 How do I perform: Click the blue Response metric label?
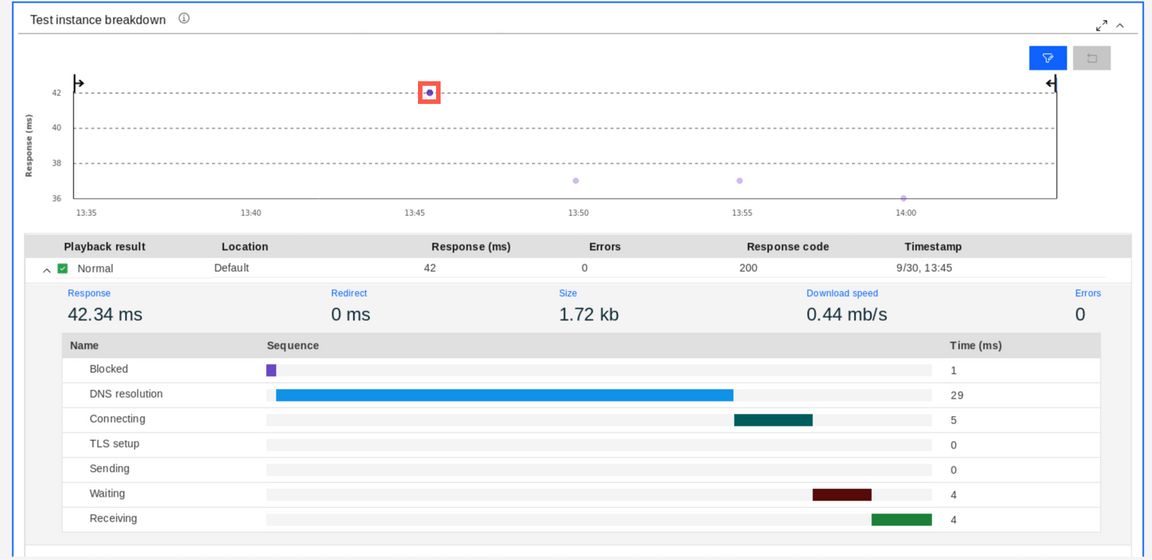89,293
